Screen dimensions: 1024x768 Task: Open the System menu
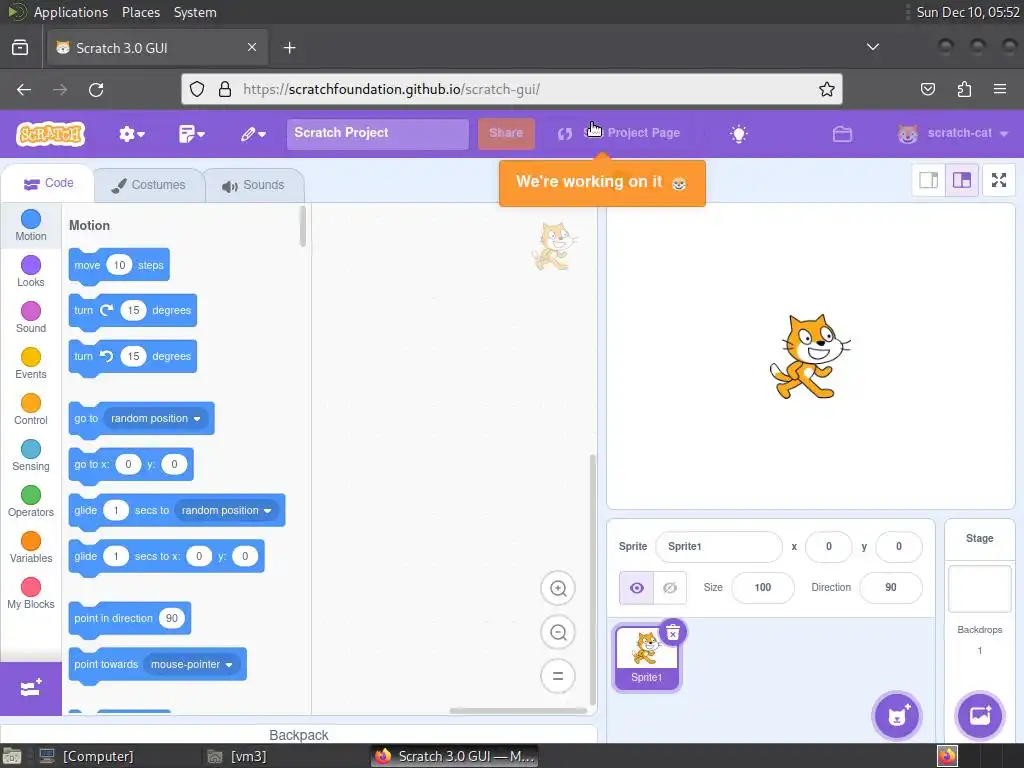tap(195, 12)
